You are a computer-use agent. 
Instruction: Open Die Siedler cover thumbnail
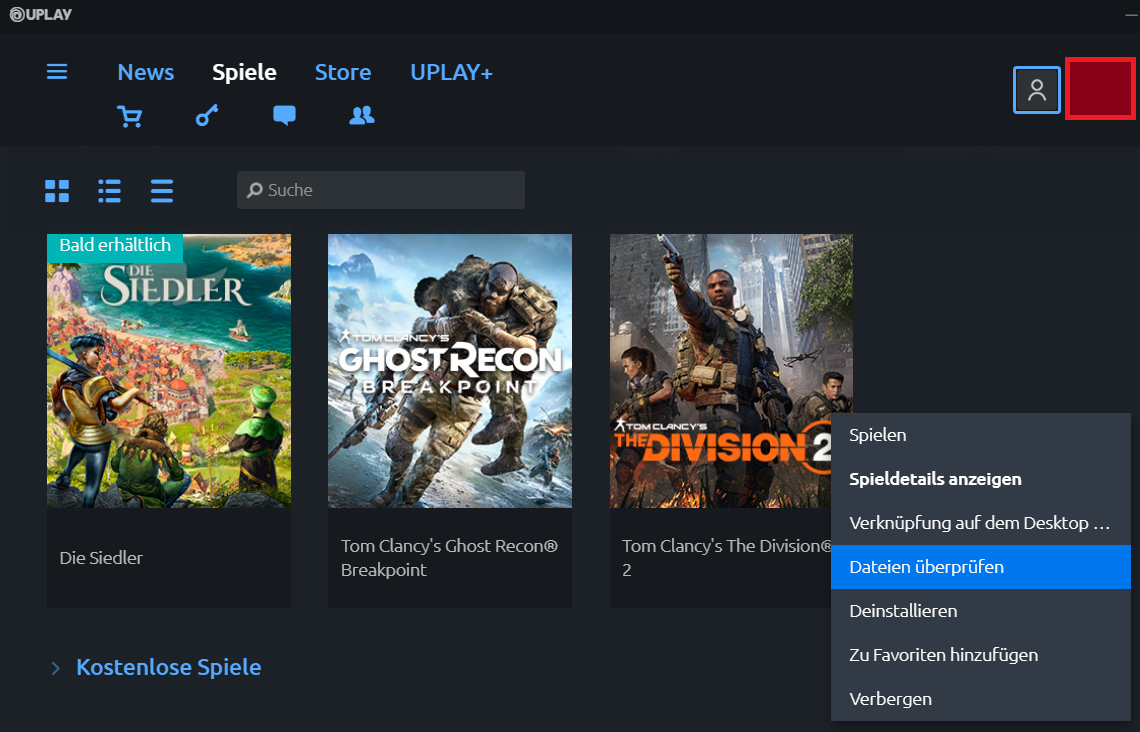(x=169, y=371)
